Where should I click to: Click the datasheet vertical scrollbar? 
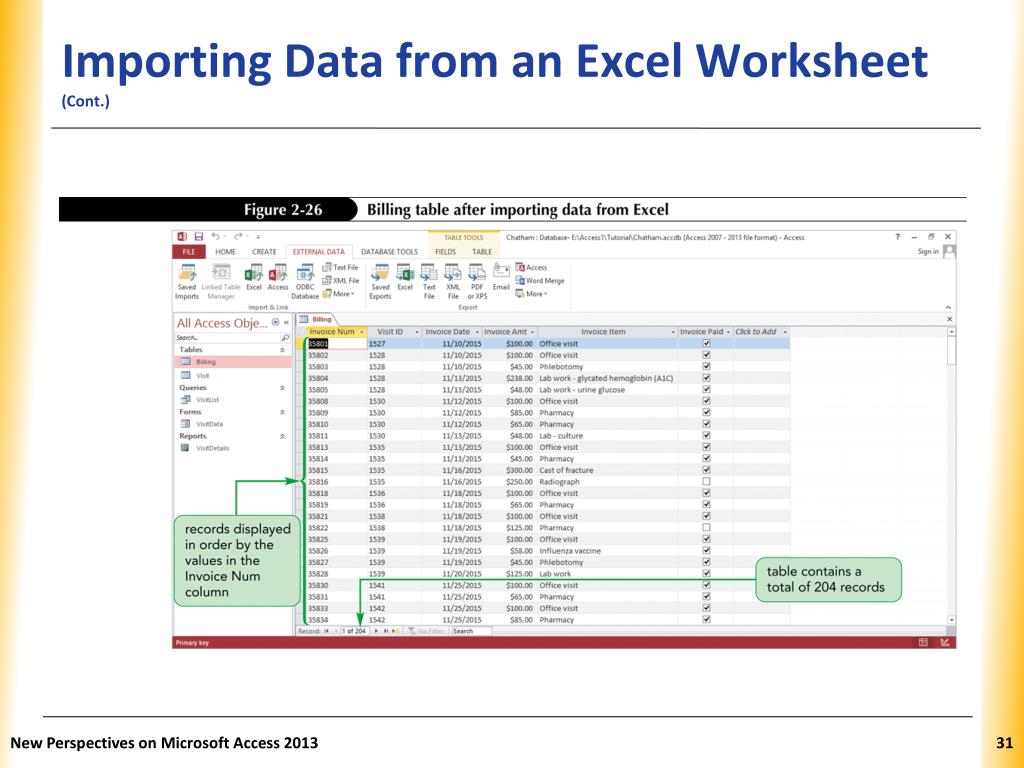pyautogui.click(x=952, y=476)
